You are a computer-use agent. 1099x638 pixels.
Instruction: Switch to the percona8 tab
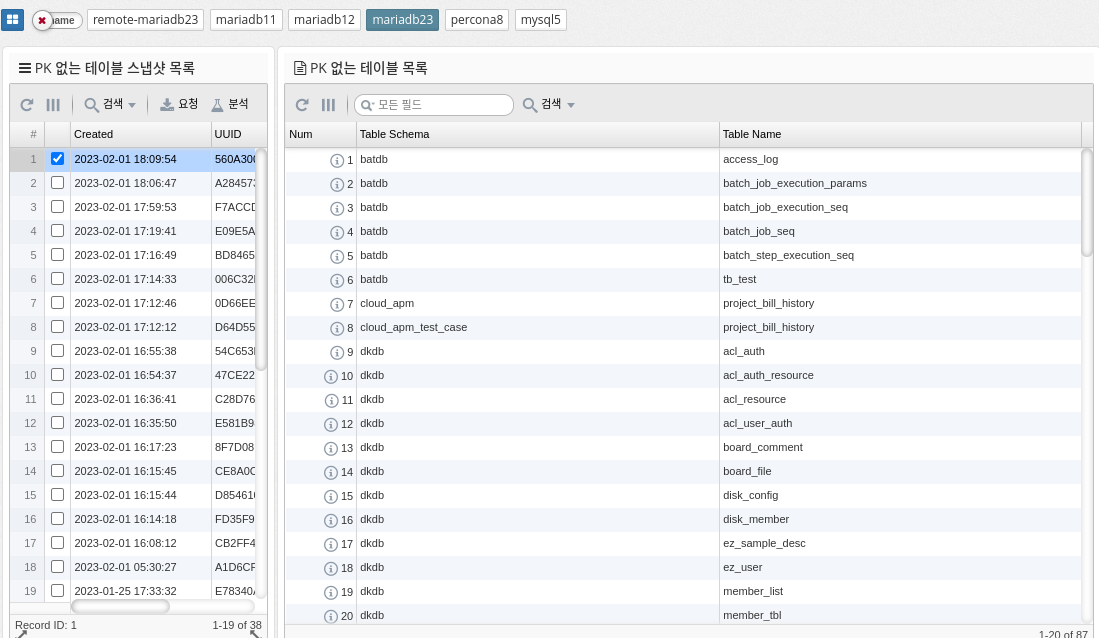coord(477,20)
